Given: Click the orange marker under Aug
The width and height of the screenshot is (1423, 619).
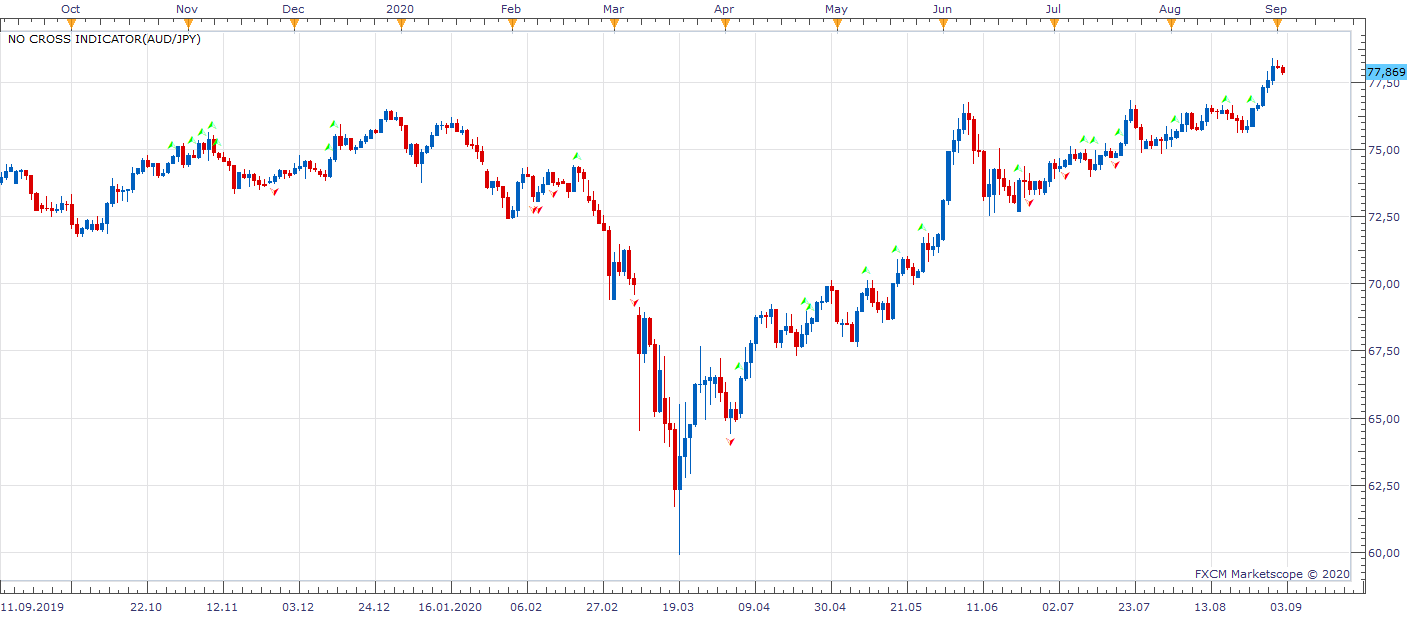Looking at the screenshot, I should 1169,24.
